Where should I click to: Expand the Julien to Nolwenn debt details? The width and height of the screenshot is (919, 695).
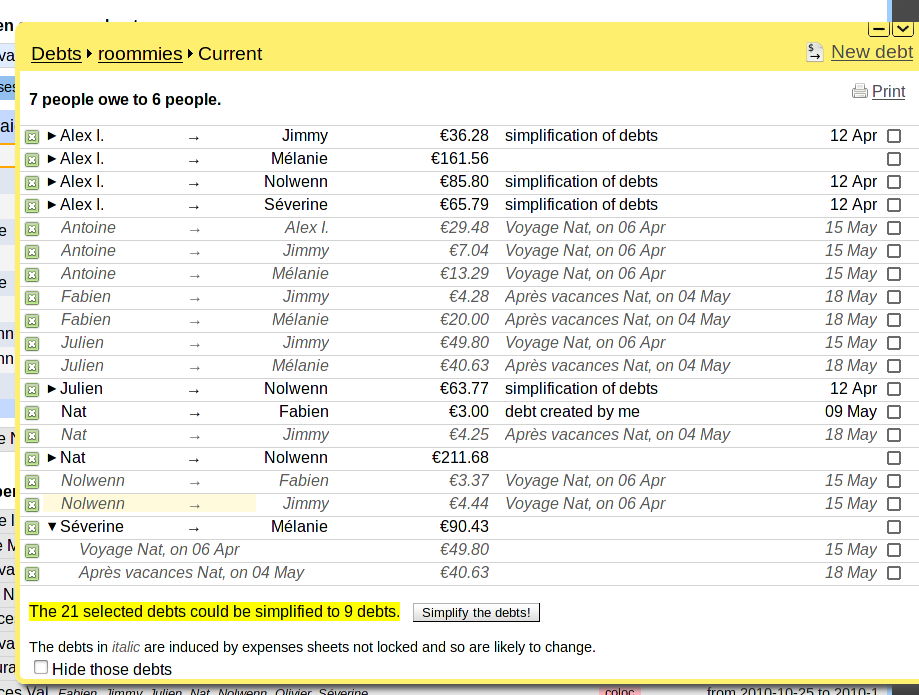pos(52,389)
